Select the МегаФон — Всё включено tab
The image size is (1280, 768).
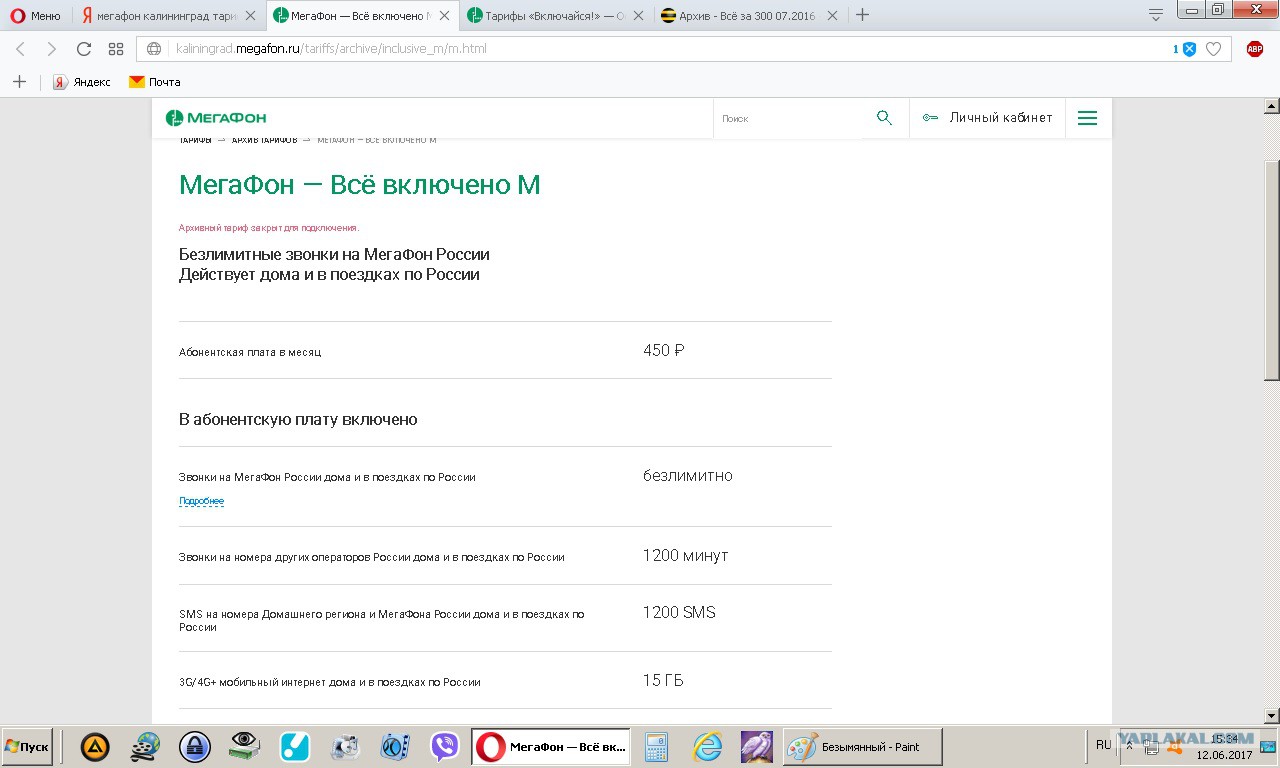tap(361, 15)
